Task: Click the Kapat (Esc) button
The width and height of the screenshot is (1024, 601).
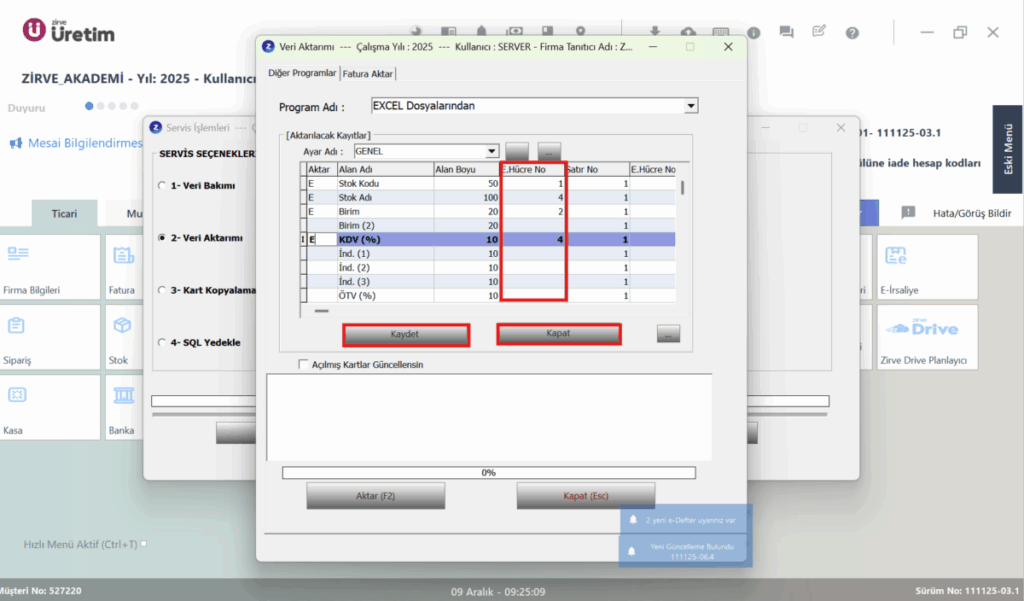Action: coord(586,496)
